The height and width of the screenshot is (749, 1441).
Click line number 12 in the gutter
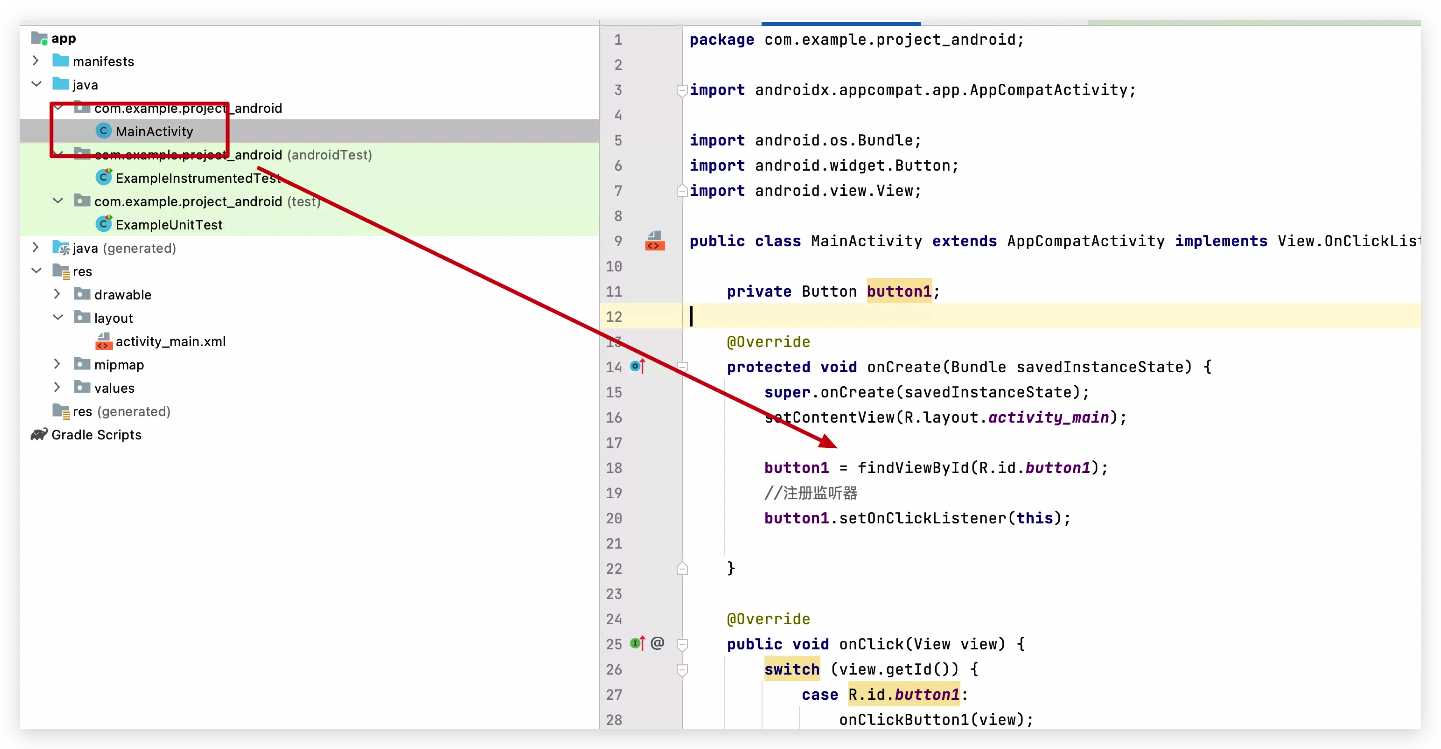(614, 317)
